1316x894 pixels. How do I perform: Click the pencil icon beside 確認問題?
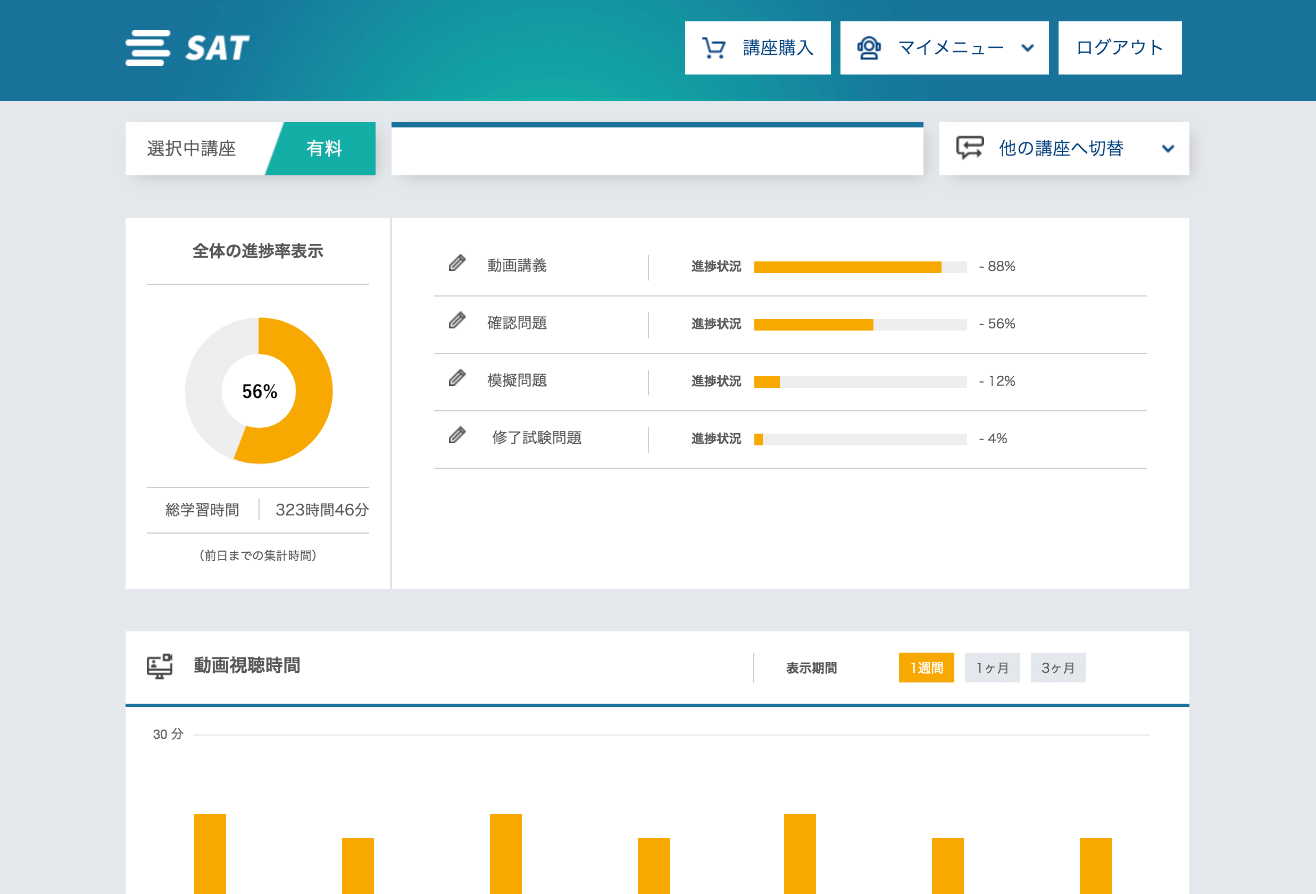[457, 320]
